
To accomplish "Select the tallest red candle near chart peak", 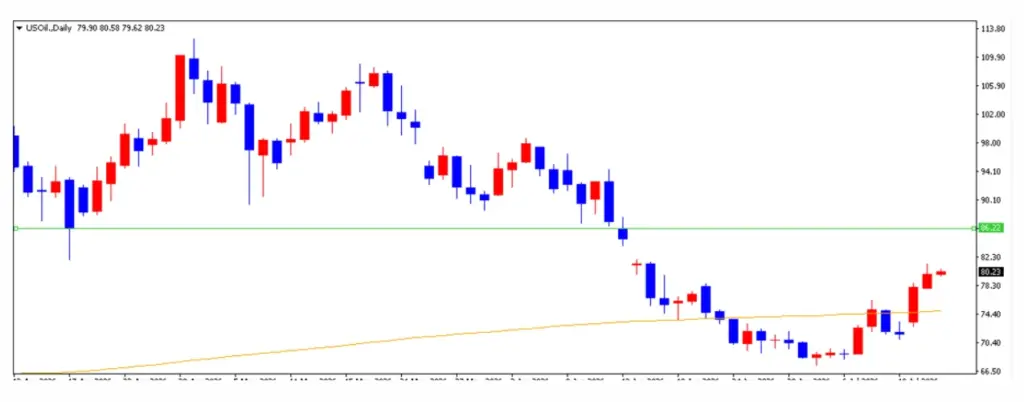I will (180, 87).
